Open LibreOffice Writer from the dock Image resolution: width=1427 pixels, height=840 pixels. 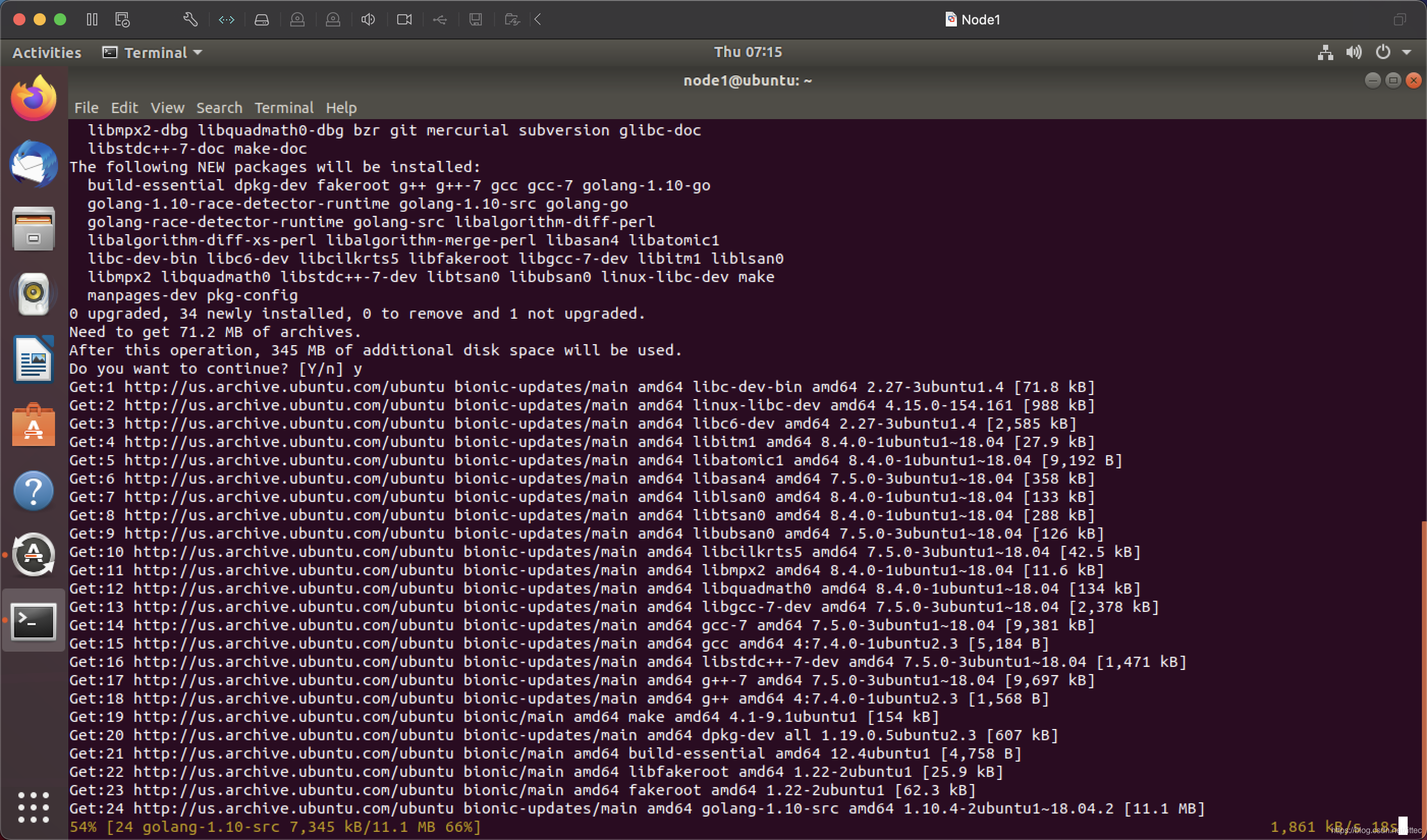coord(34,359)
